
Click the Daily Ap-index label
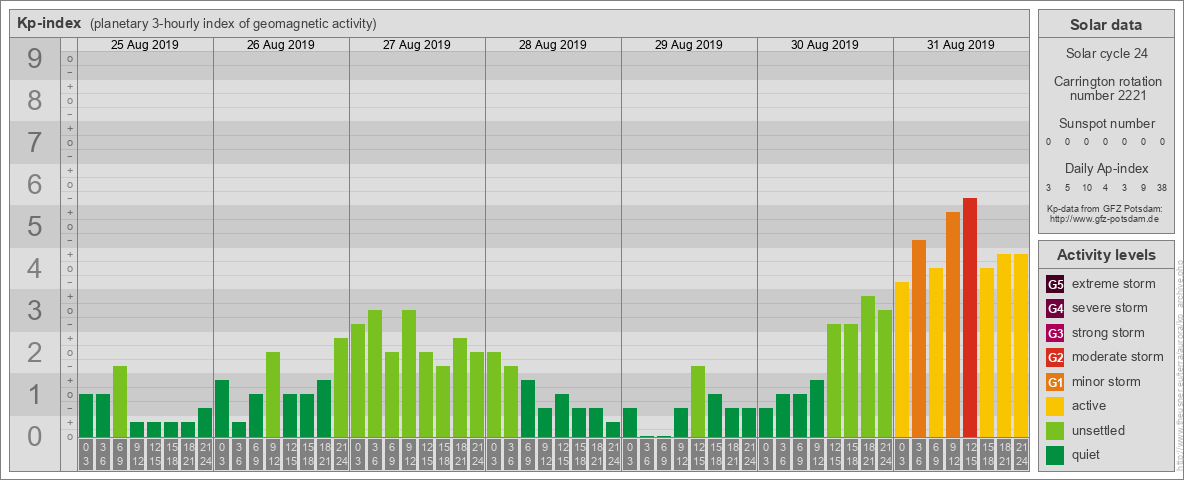[x=1106, y=168]
